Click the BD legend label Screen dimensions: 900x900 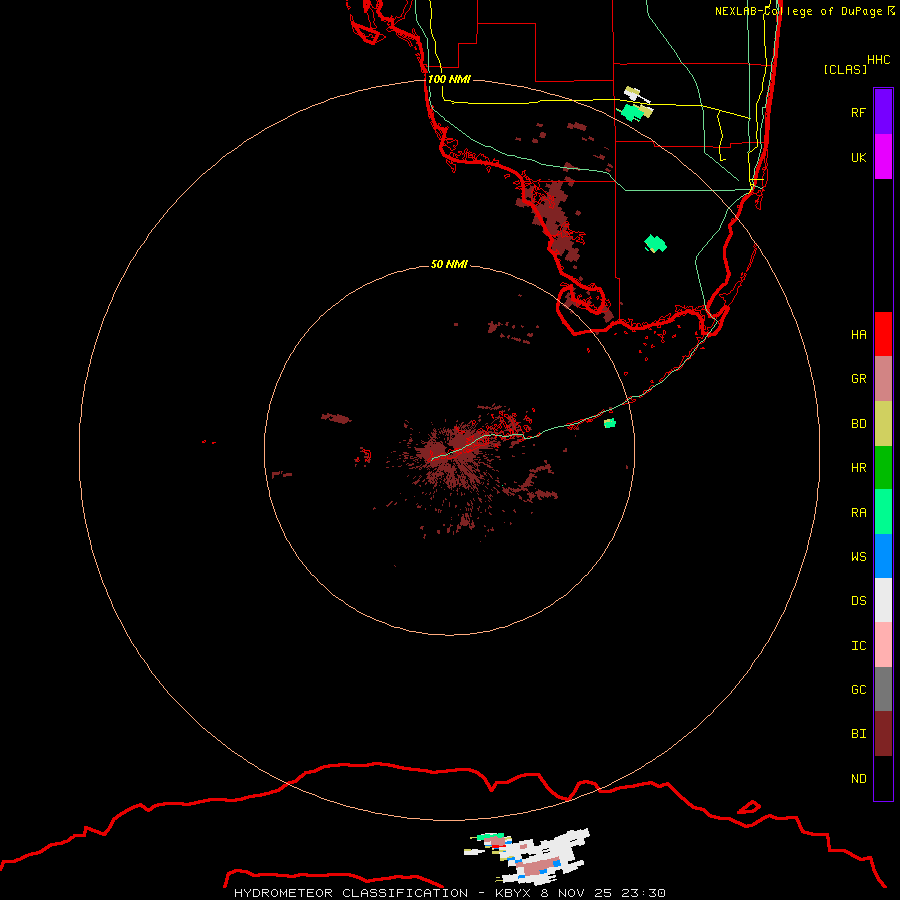tap(858, 424)
